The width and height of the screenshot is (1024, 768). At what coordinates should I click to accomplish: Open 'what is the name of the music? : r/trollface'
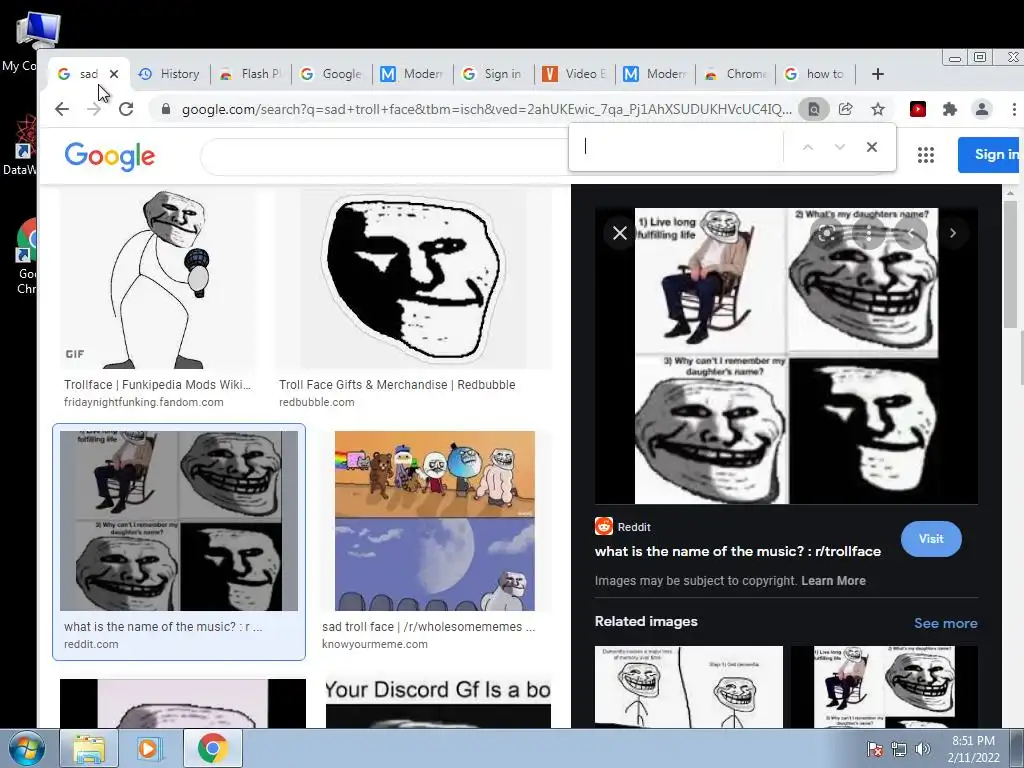[737, 551]
